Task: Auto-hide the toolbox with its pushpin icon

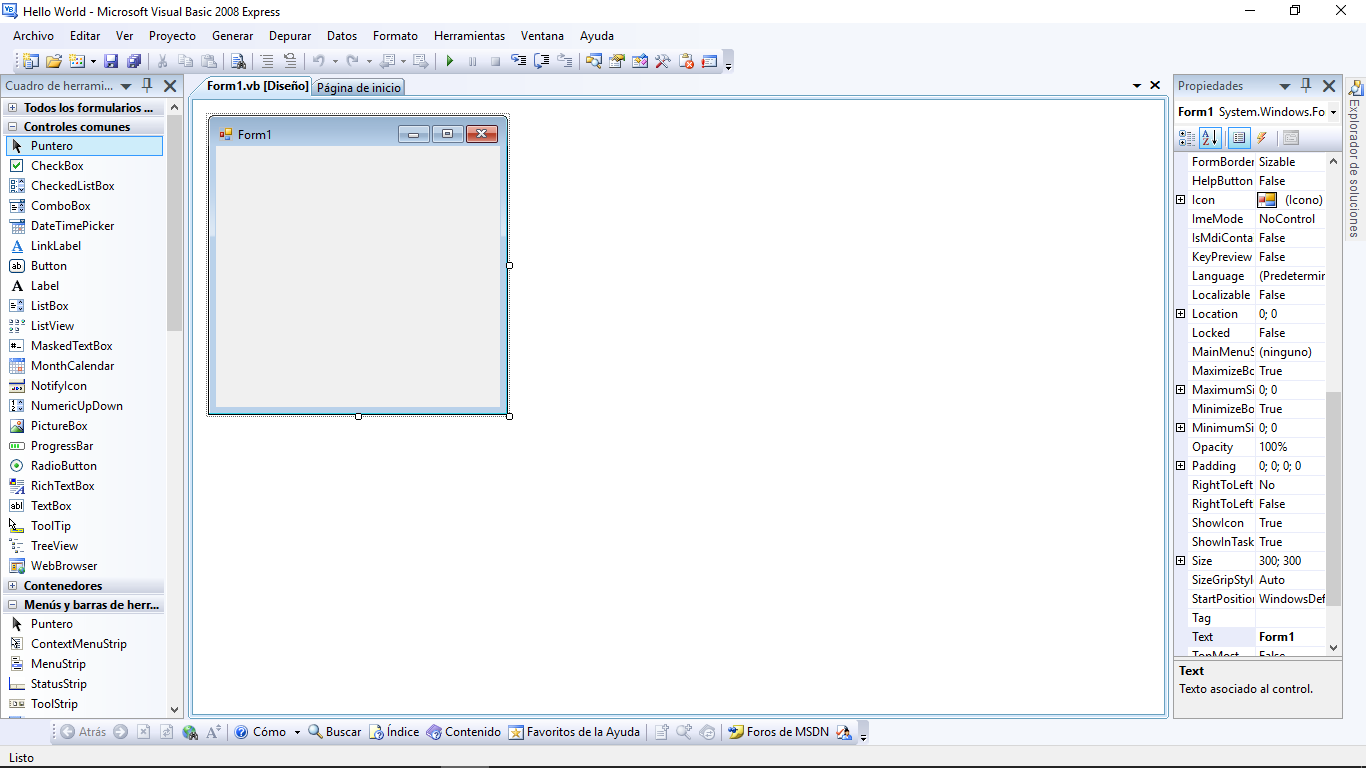Action: [x=147, y=86]
